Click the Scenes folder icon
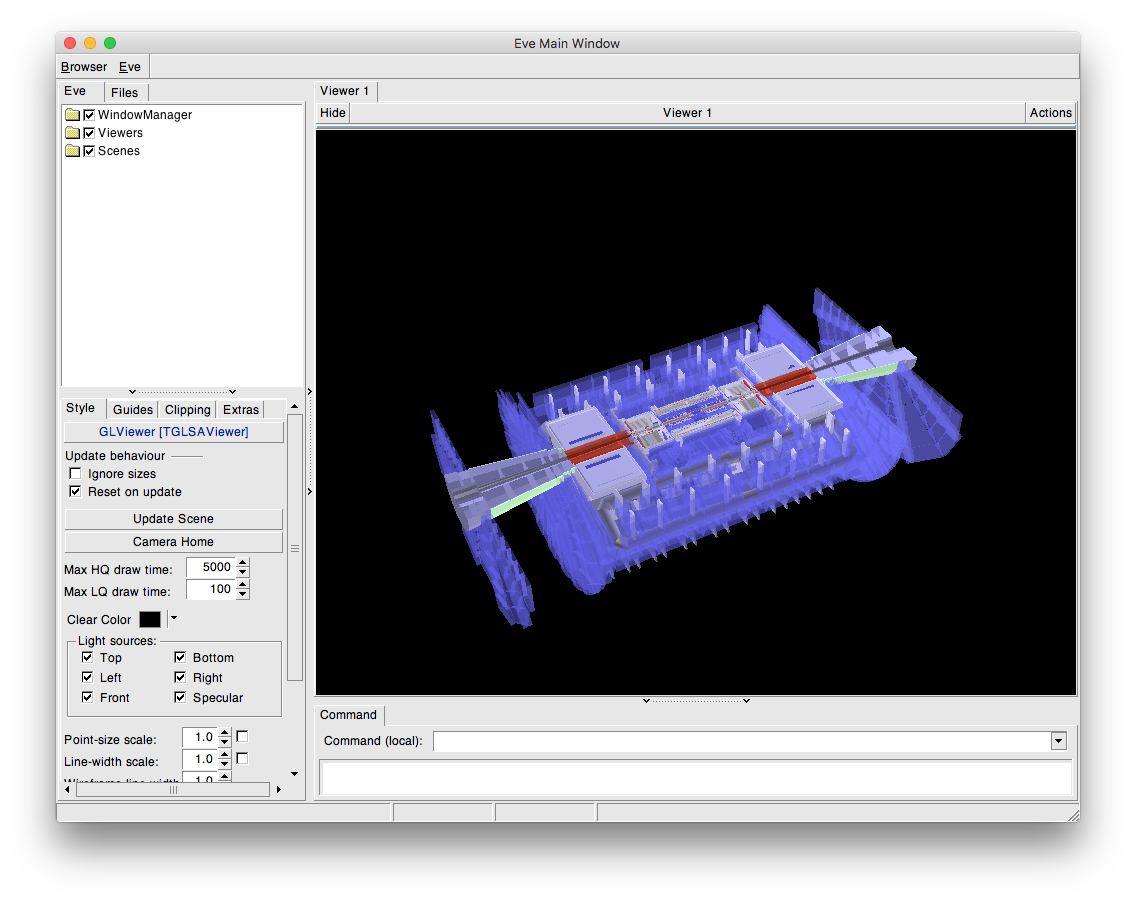1136x902 pixels. 72,151
